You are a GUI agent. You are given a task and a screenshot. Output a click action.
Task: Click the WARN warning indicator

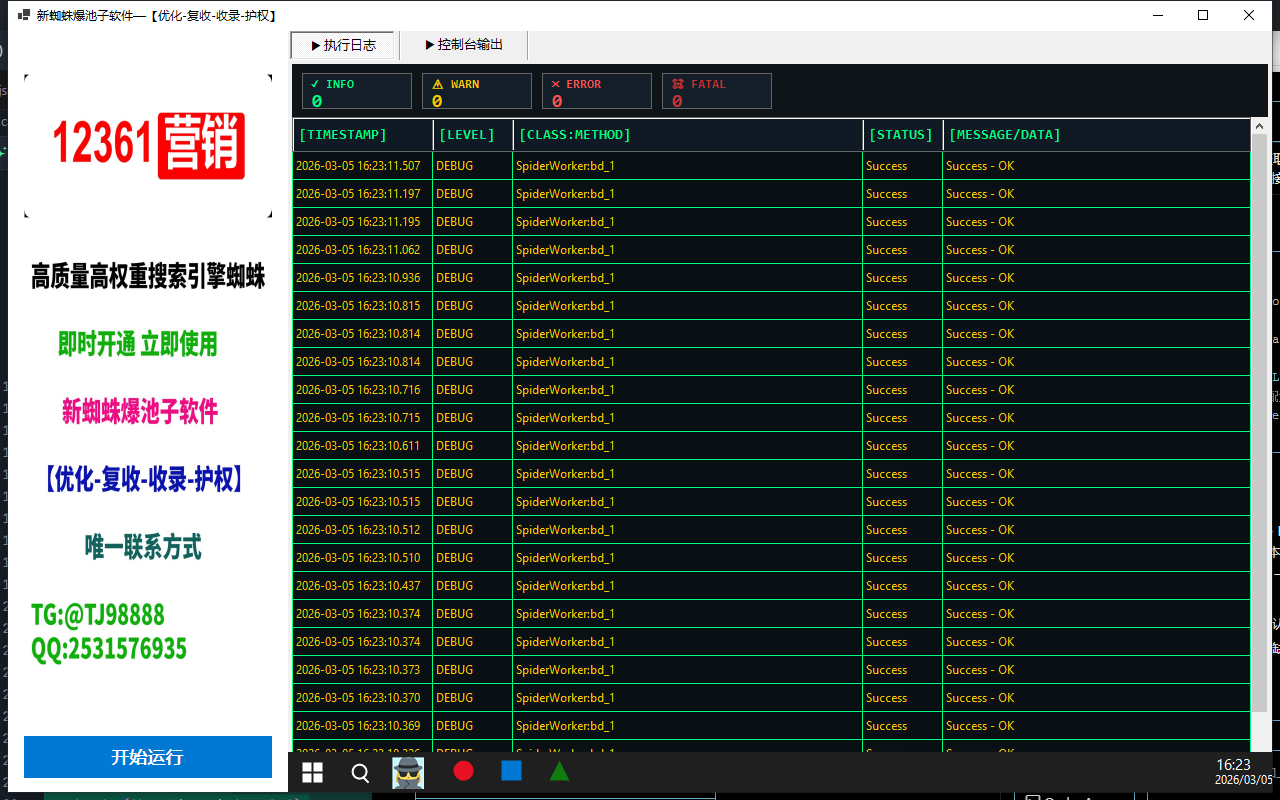[476, 90]
